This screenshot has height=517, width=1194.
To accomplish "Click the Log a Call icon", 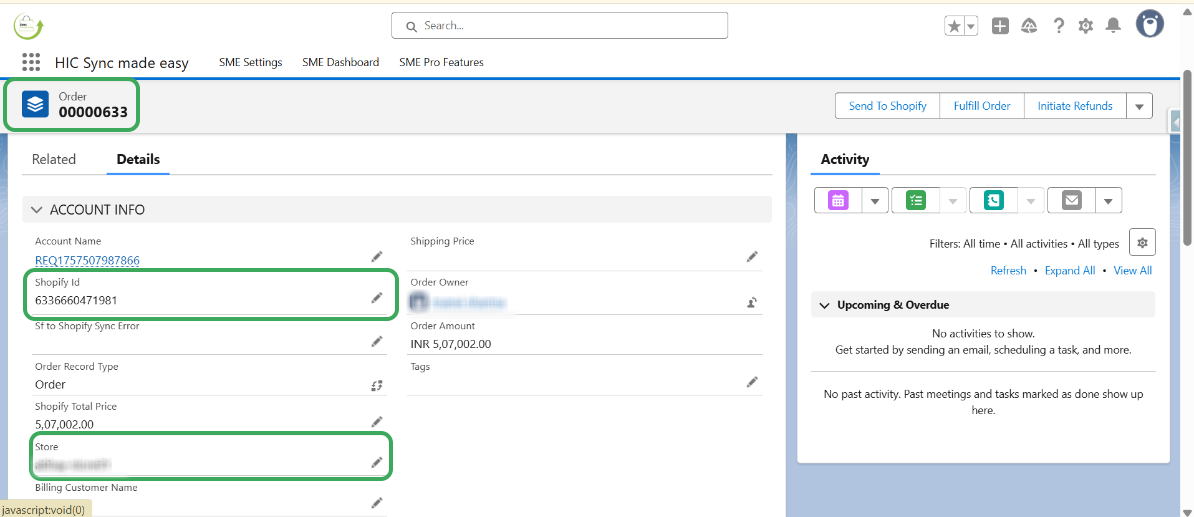I will point(993,200).
